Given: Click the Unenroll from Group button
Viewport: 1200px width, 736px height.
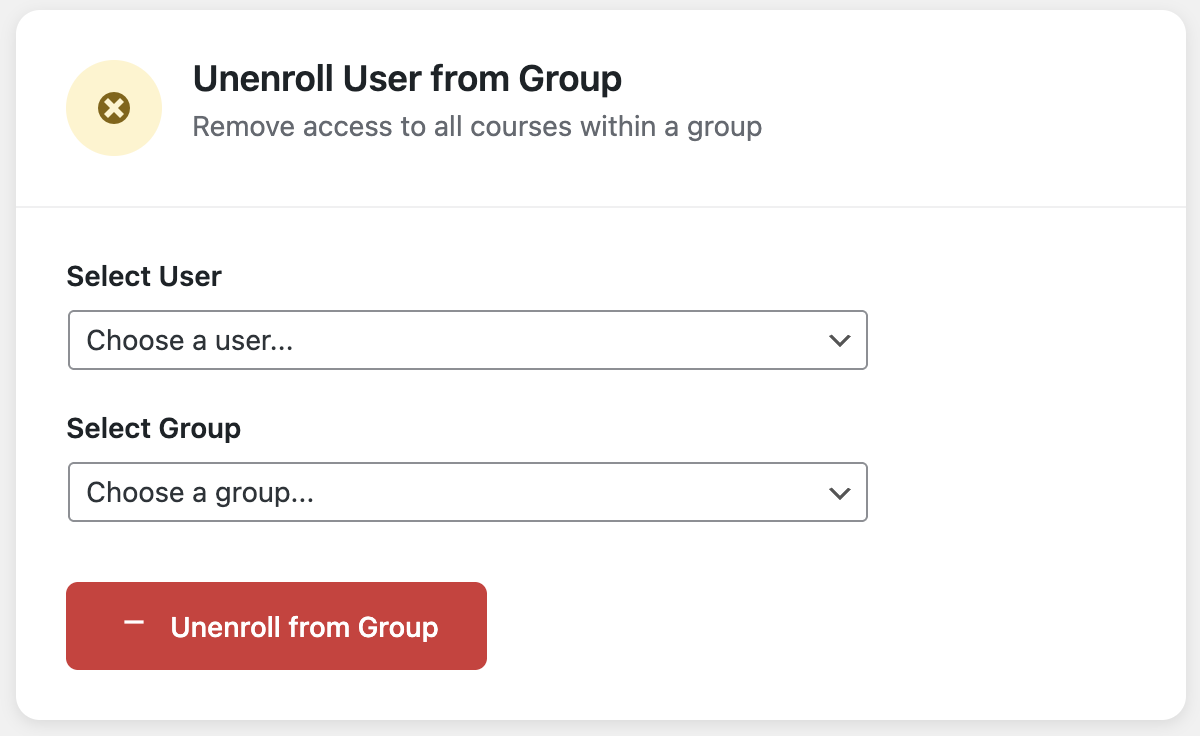Looking at the screenshot, I should click(x=276, y=626).
